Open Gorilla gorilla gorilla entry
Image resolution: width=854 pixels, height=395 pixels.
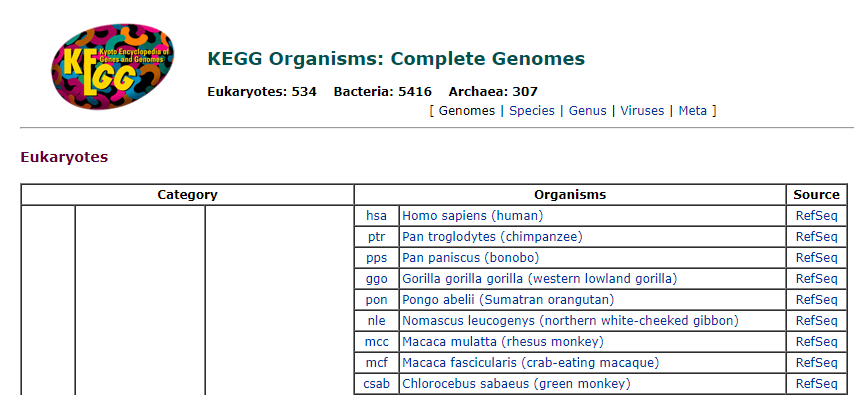[x=540, y=279]
